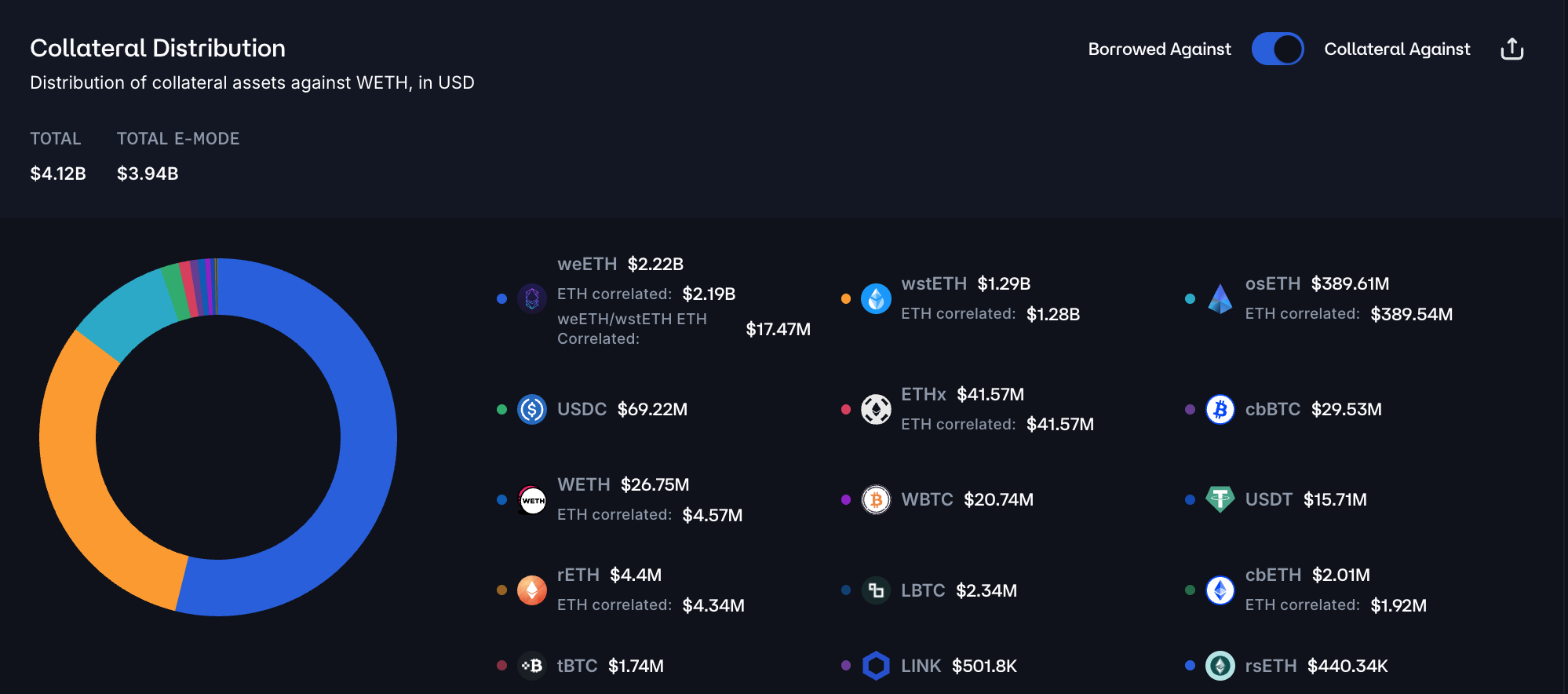The height and width of the screenshot is (694, 1568).
Task: Click the TOTAL E-MODE stat label
Action: point(178,139)
